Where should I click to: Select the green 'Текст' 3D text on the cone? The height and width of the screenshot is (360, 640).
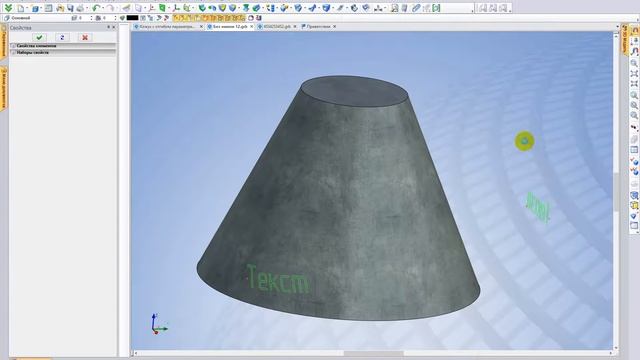click(278, 279)
